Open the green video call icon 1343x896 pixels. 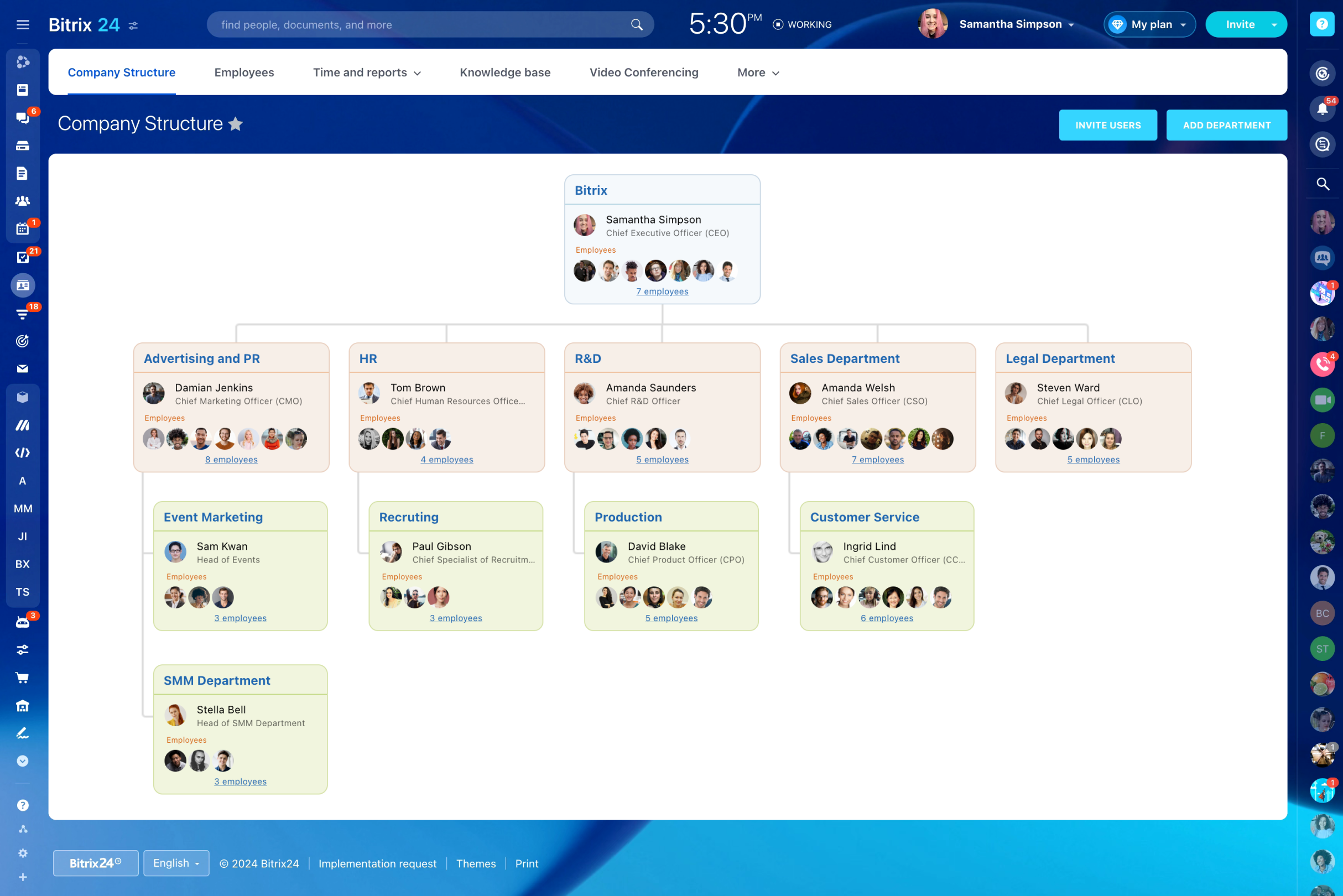[x=1322, y=400]
